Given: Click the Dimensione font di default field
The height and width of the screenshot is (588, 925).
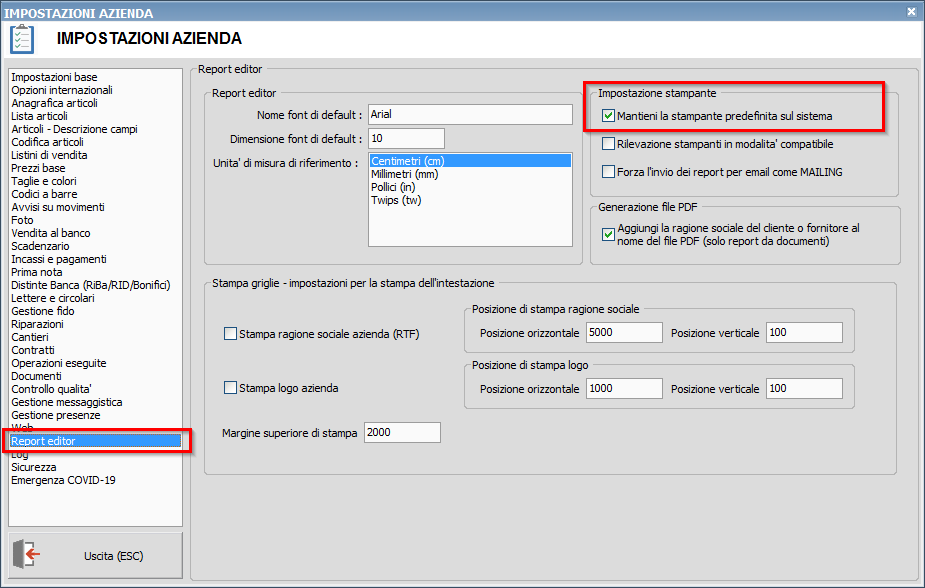Looking at the screenshot, I should [406, 139].
